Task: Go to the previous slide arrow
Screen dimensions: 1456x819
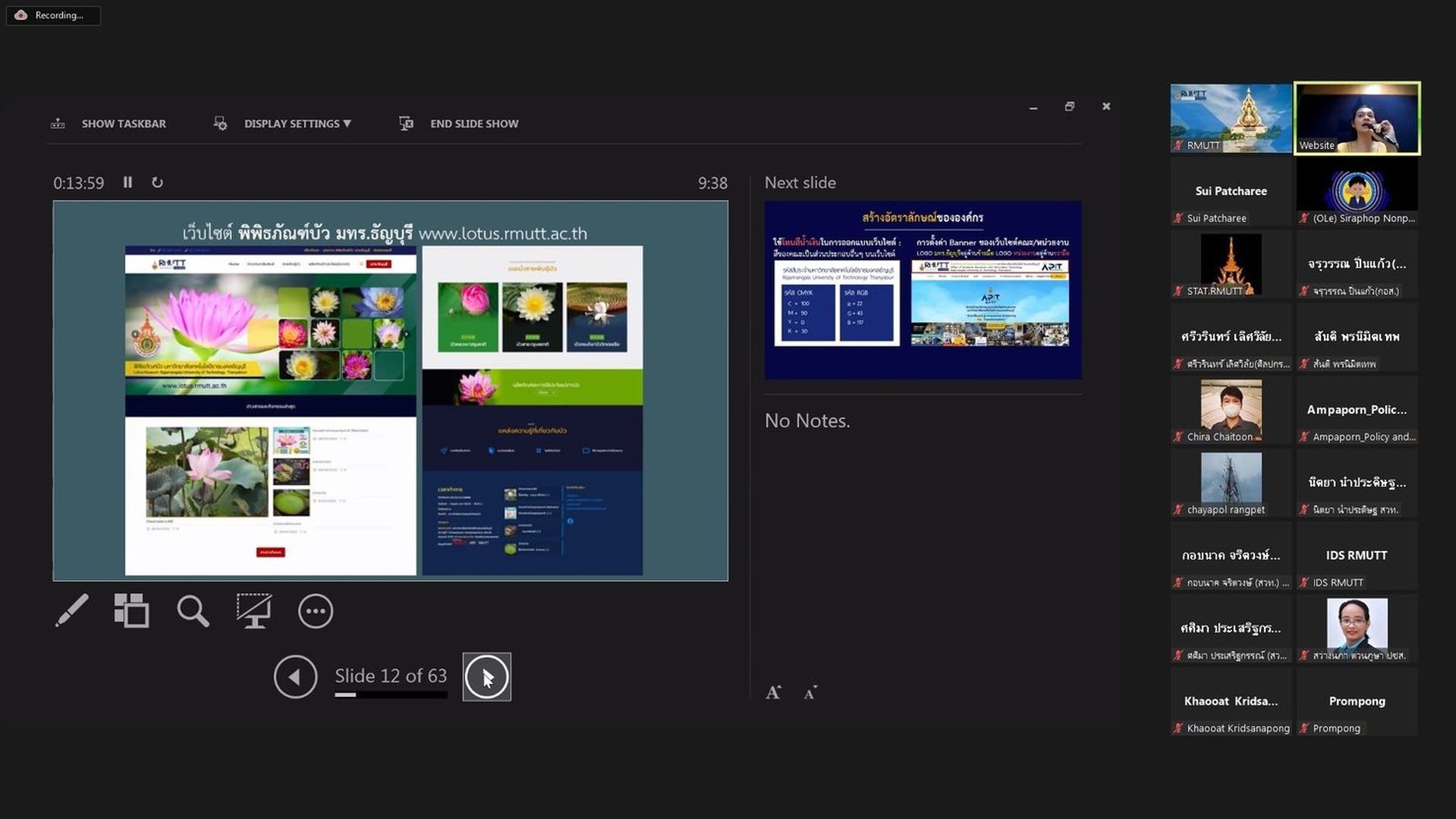Action: 295,676
